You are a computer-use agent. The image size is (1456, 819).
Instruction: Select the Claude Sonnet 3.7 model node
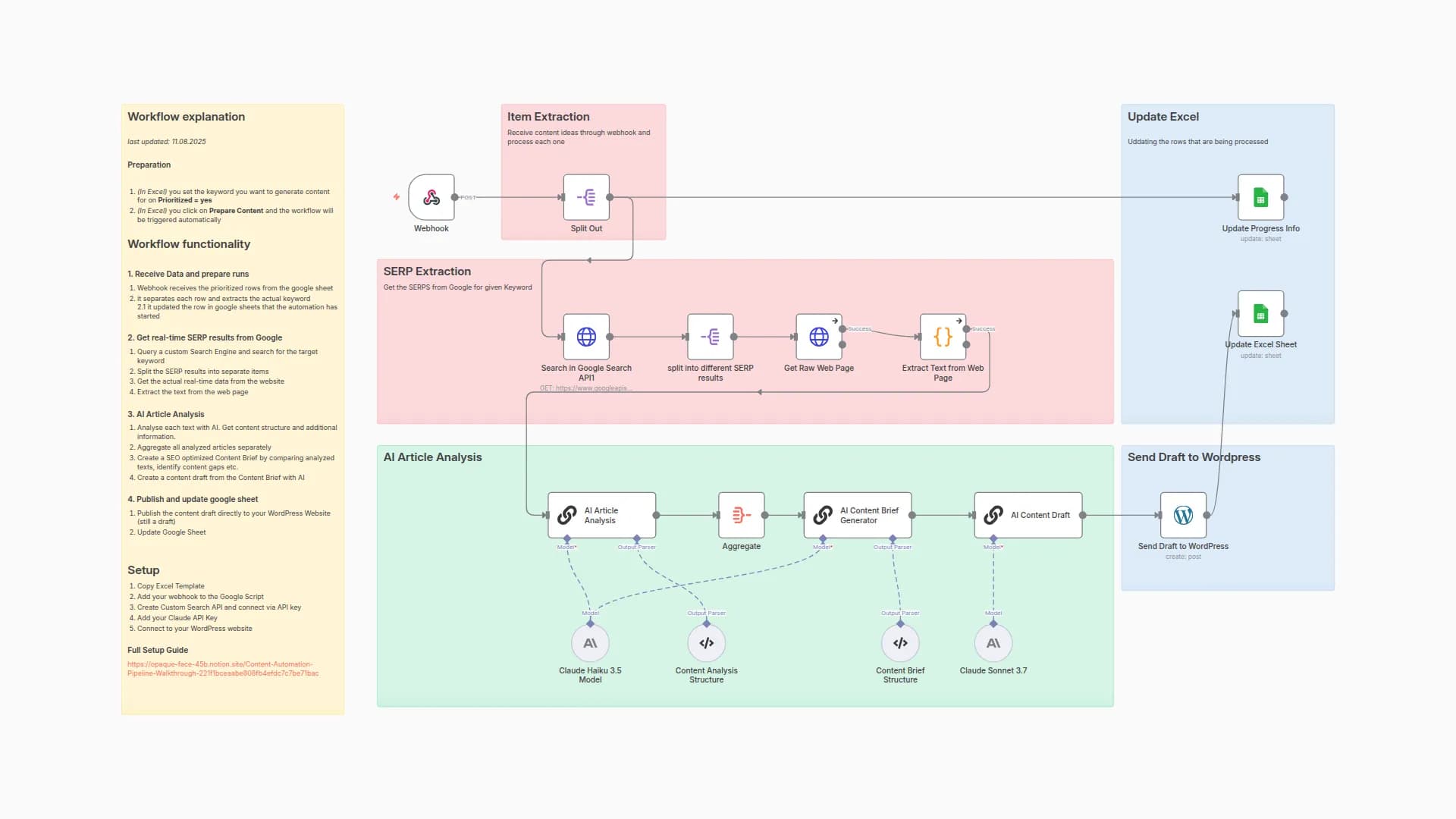[993, 642]
